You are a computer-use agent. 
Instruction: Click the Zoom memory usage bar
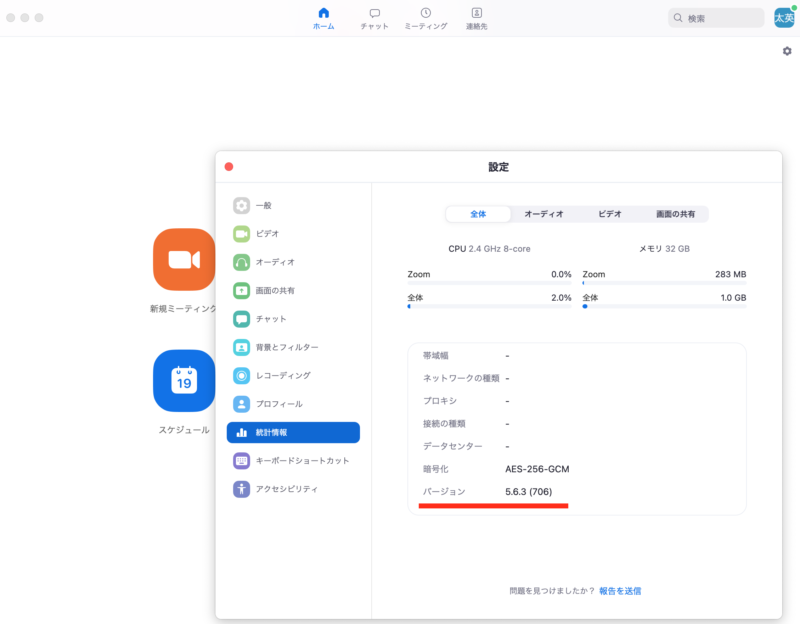664,283
